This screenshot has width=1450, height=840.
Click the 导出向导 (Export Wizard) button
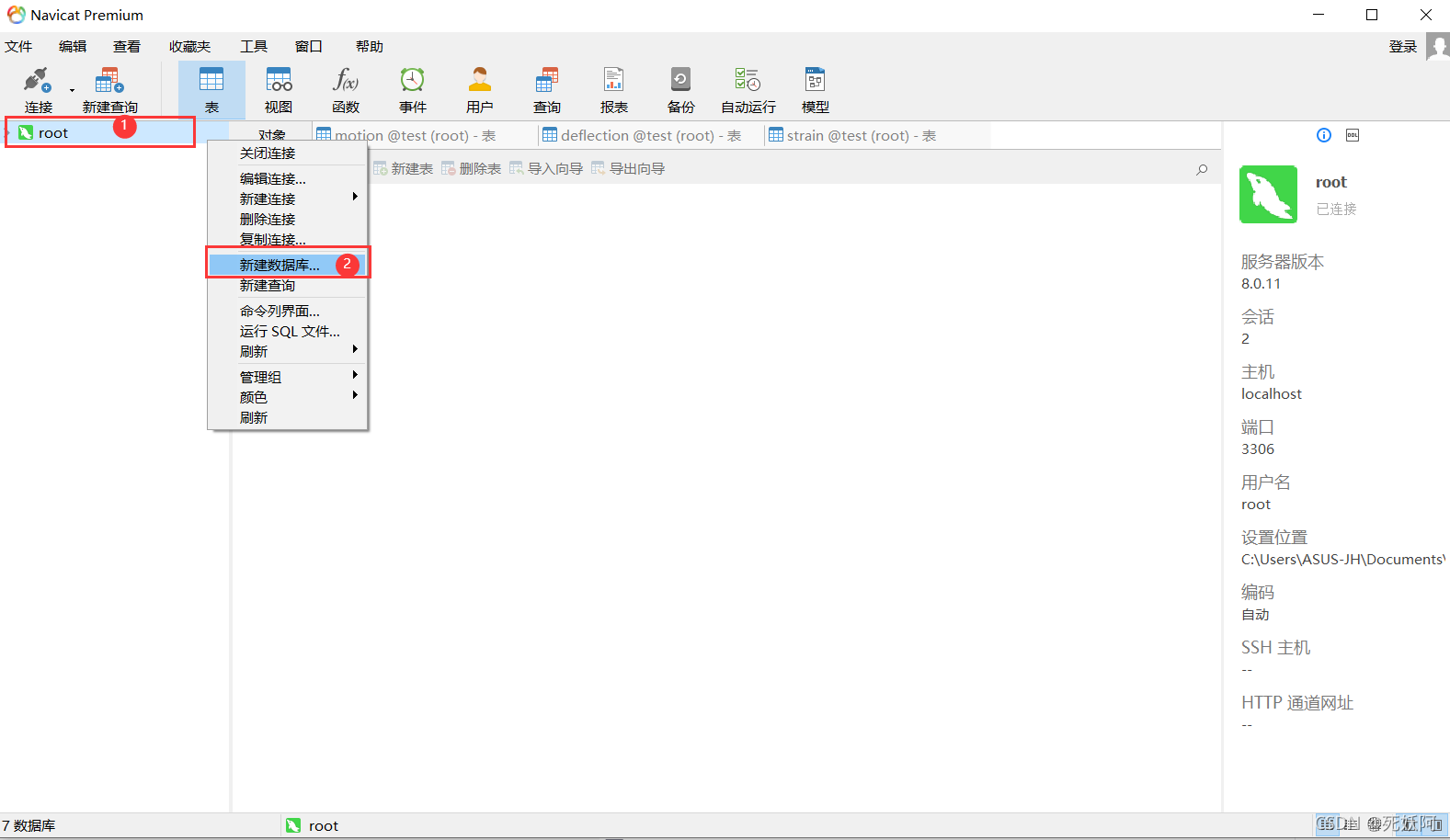click(x=628, y=168)
